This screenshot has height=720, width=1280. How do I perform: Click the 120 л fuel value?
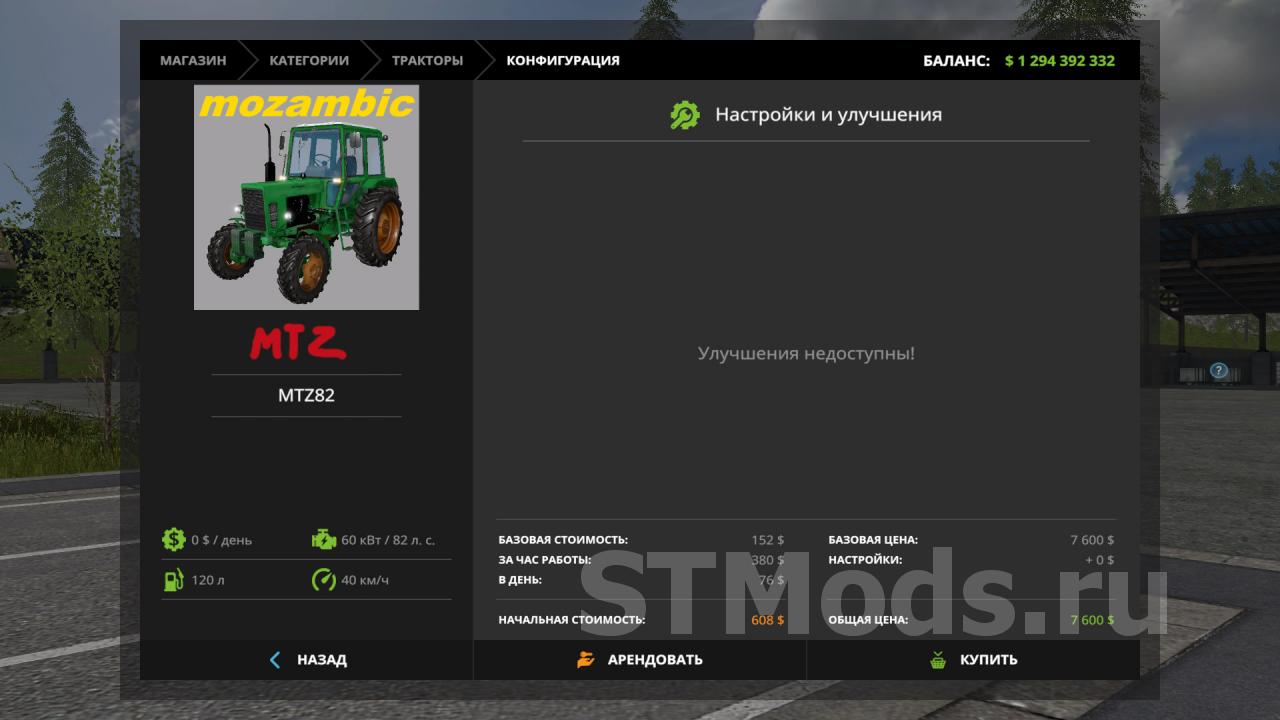point(207,580)
